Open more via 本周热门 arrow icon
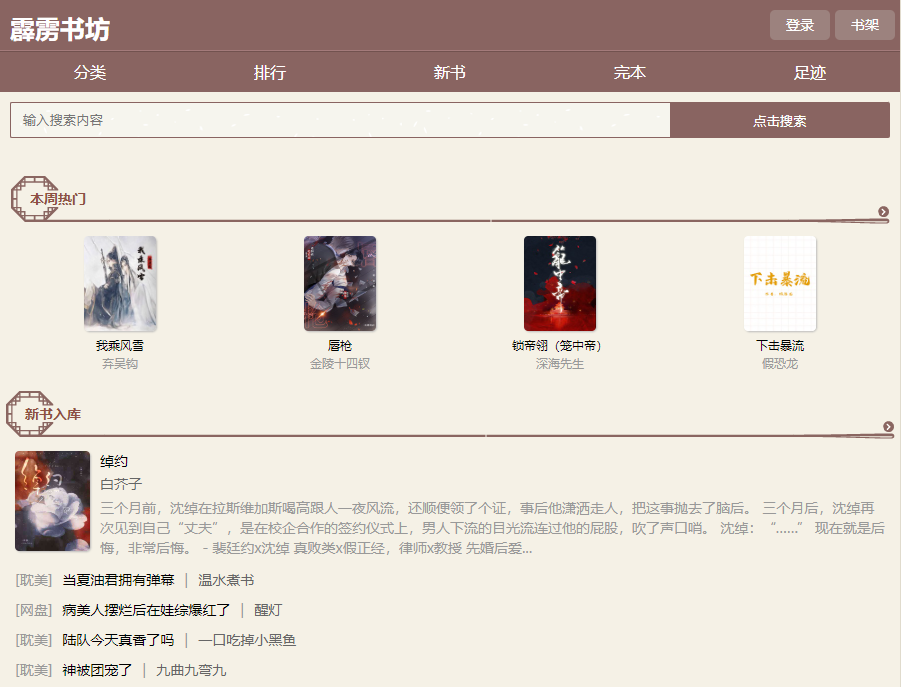The height and width of the screenshot is (687, 901). click(x=883, y=212)
